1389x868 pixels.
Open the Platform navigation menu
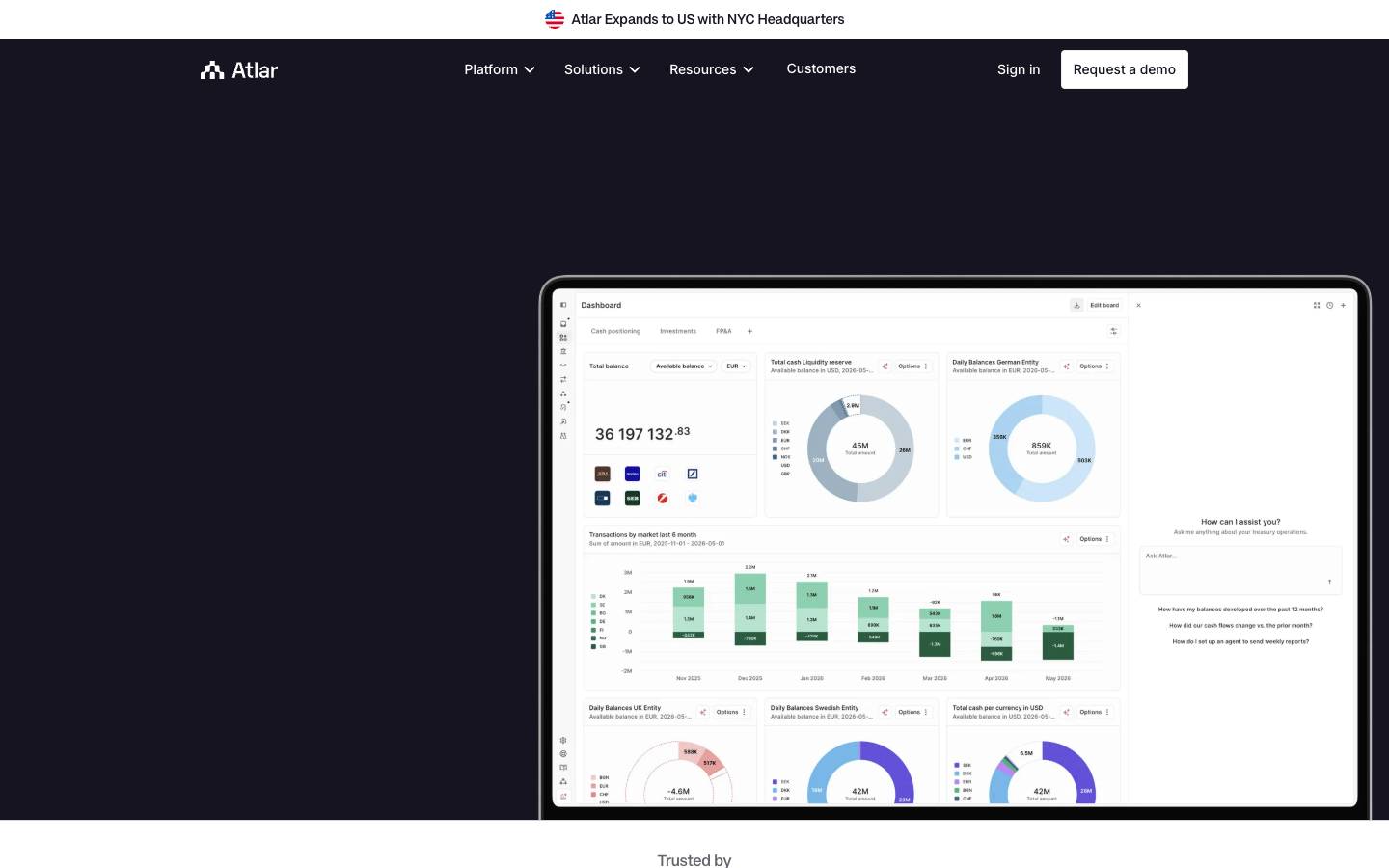pos(500,69)
